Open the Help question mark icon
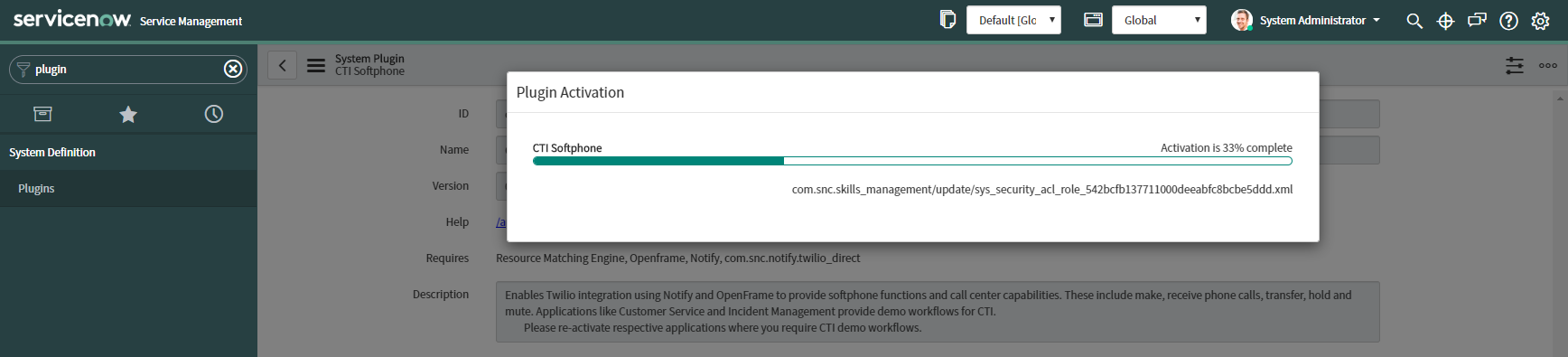Image resolution: width=1568 pixels, height=357 pixels. [x=1508, y=21]
